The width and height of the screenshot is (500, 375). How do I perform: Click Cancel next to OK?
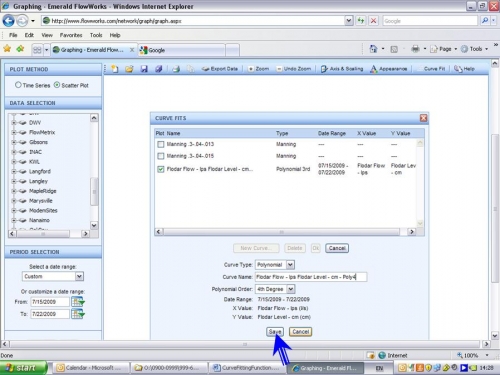337,248
